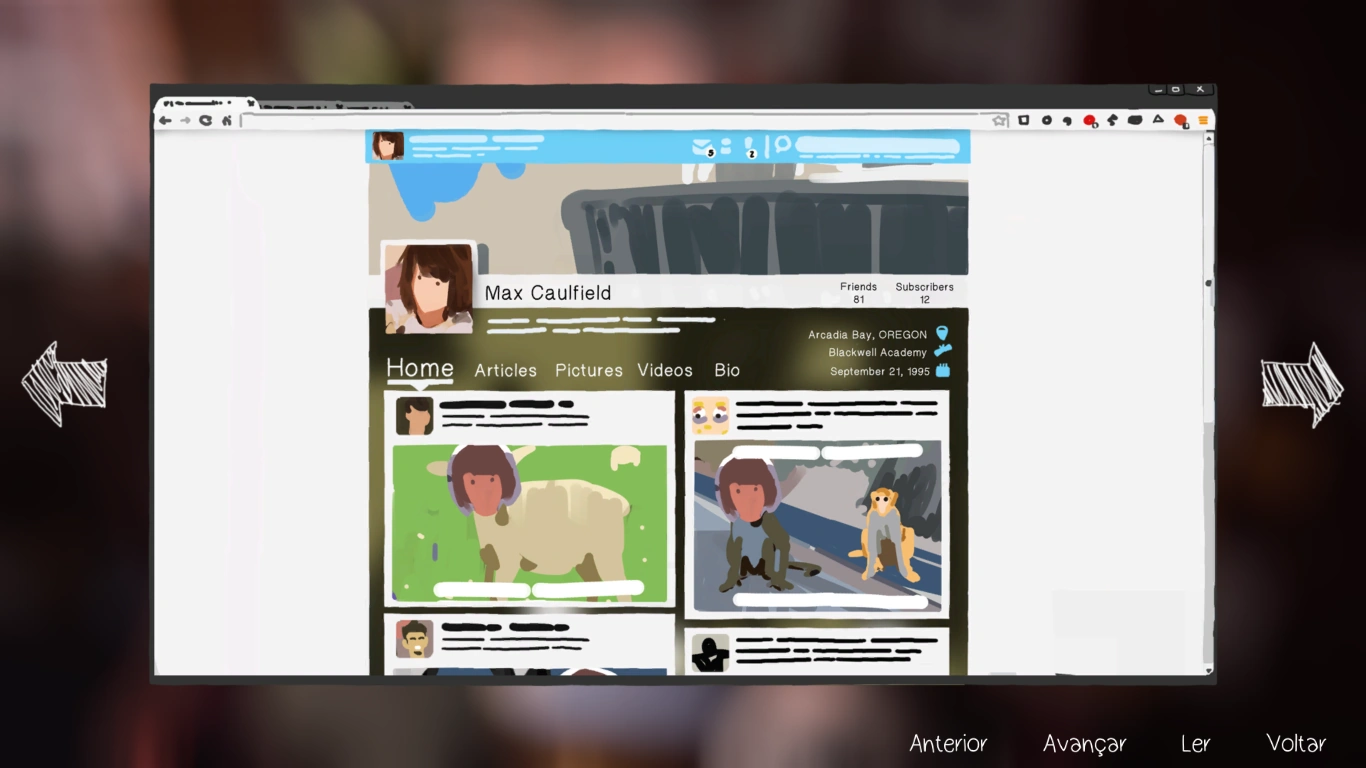This screenshot has height=768, width=1366.
Task: Click the icon beside Blackwell Academy
Action: (x=942, y=352)
